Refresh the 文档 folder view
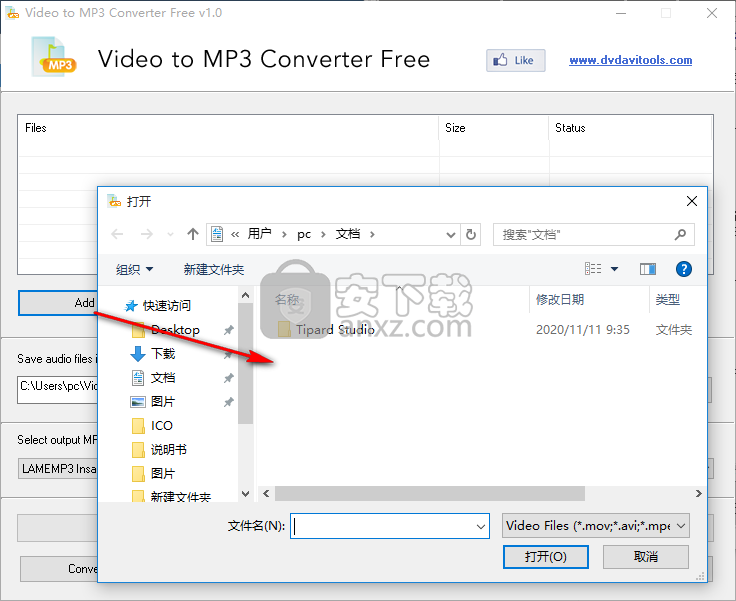 [x=471, y=234]
